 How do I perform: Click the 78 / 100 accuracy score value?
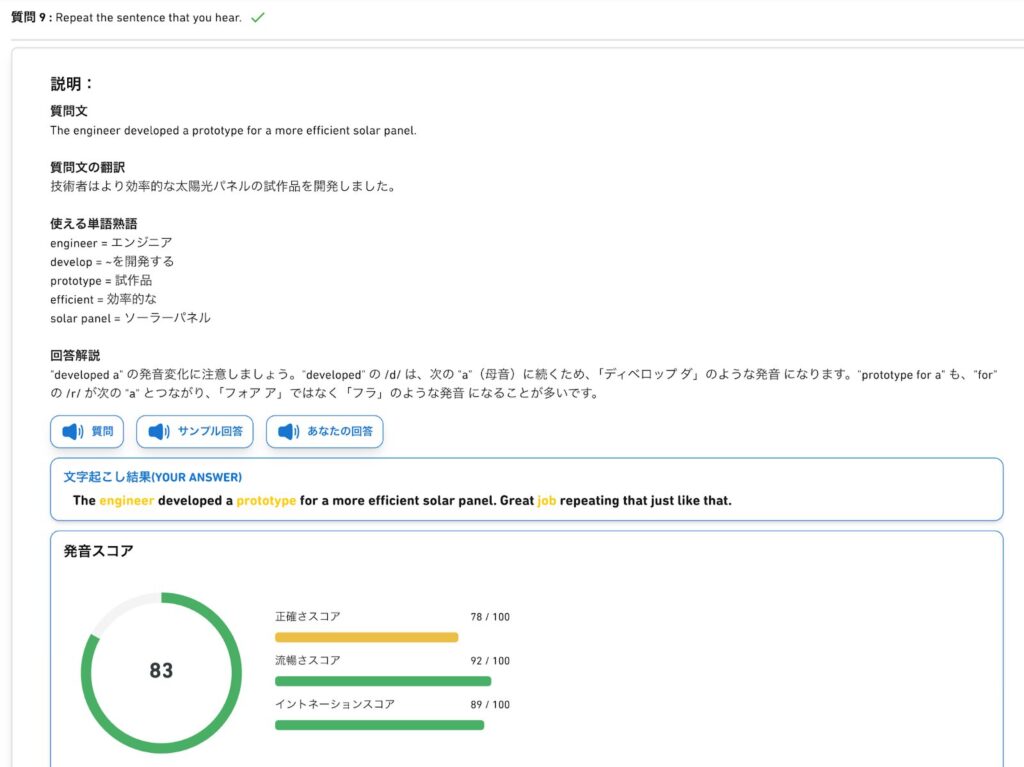490,617
